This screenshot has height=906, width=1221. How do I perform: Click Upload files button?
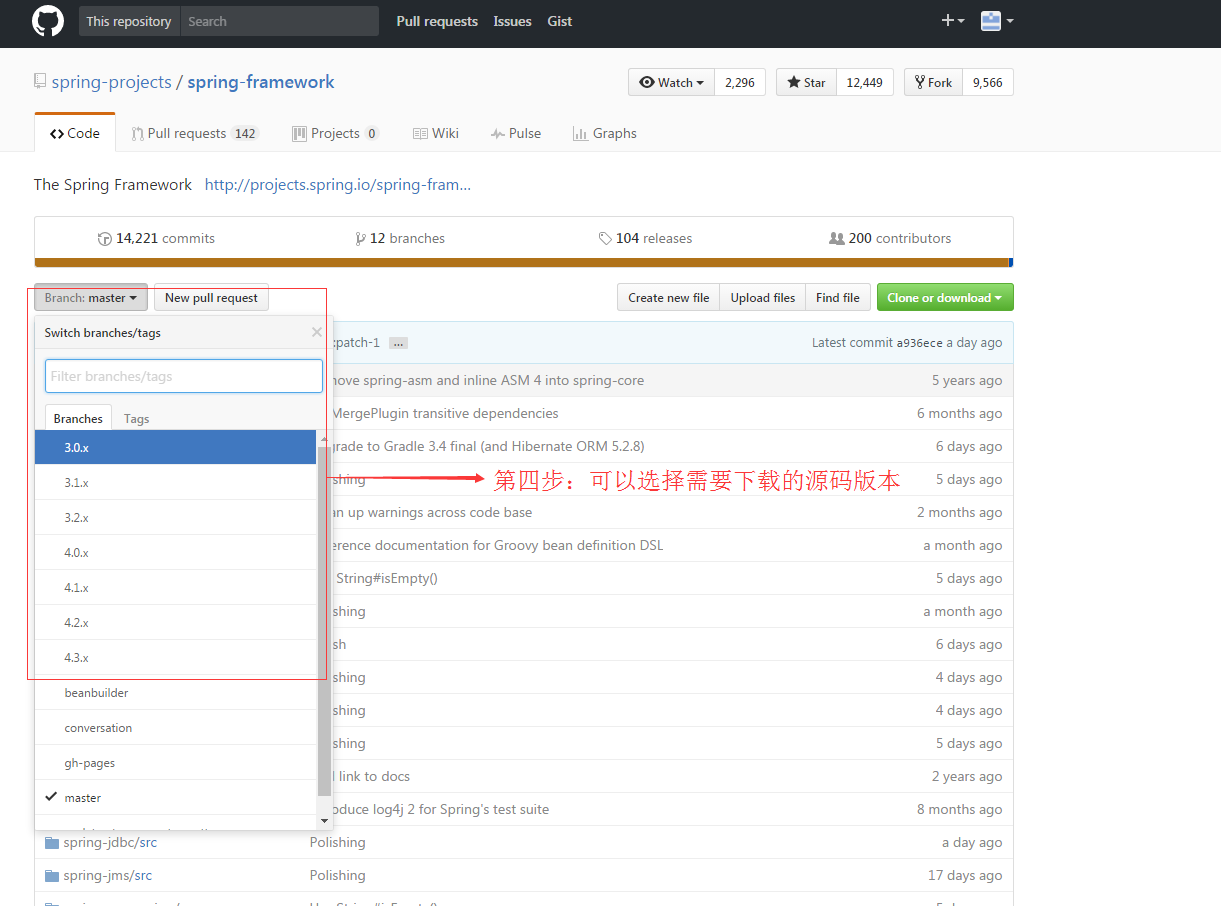(x=762, y=297)
